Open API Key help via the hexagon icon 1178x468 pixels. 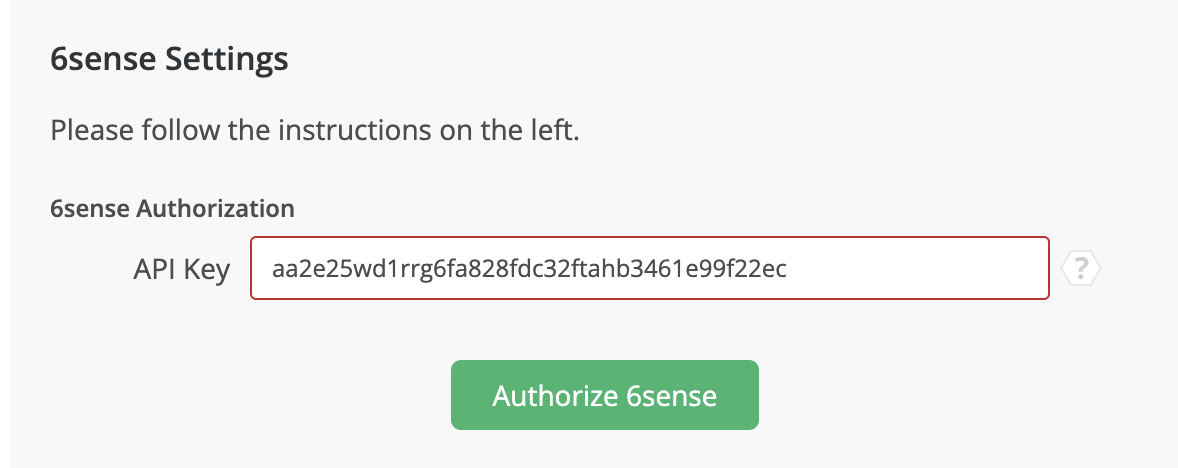click(x=1080, y=267)
